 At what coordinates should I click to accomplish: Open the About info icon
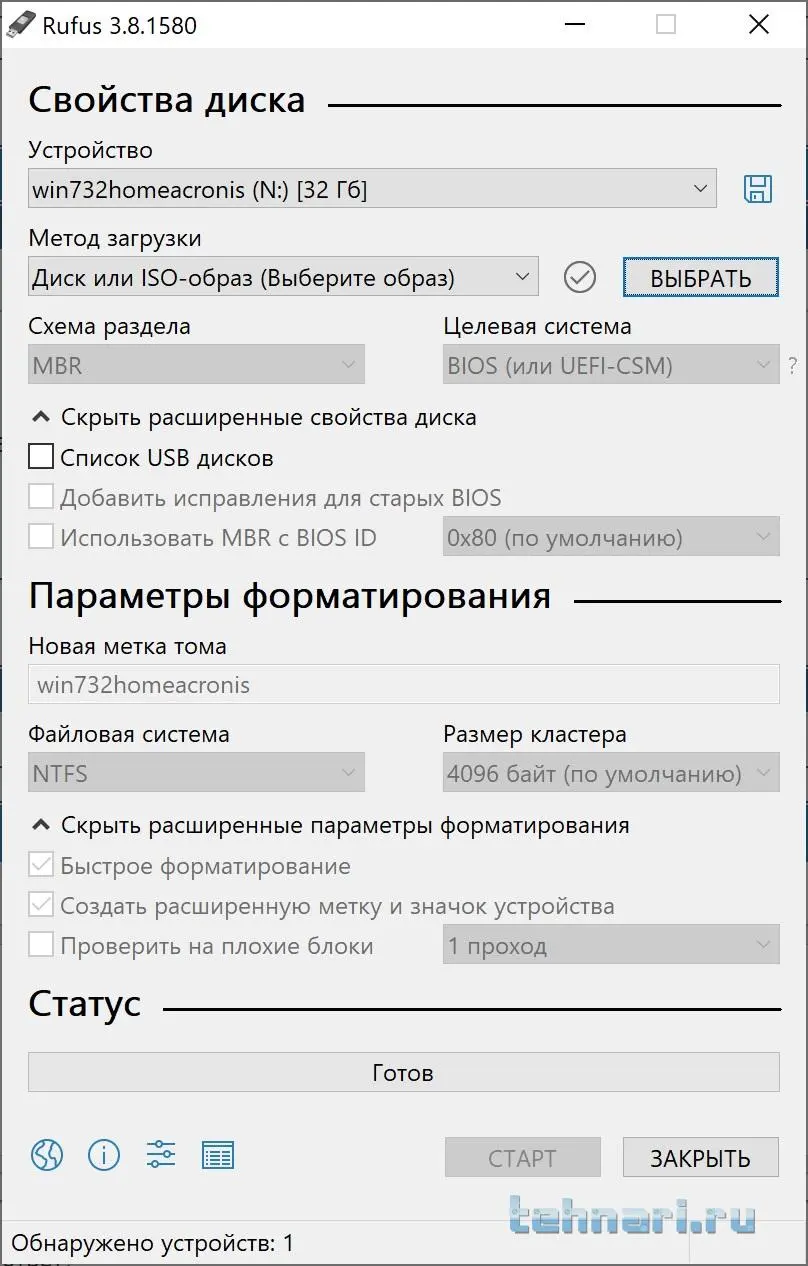[104, 1155]
